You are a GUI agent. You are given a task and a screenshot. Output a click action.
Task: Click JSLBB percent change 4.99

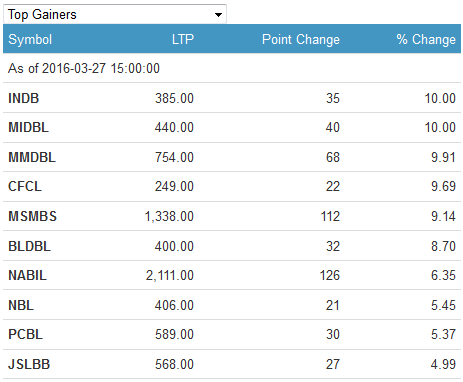(443, 364)
